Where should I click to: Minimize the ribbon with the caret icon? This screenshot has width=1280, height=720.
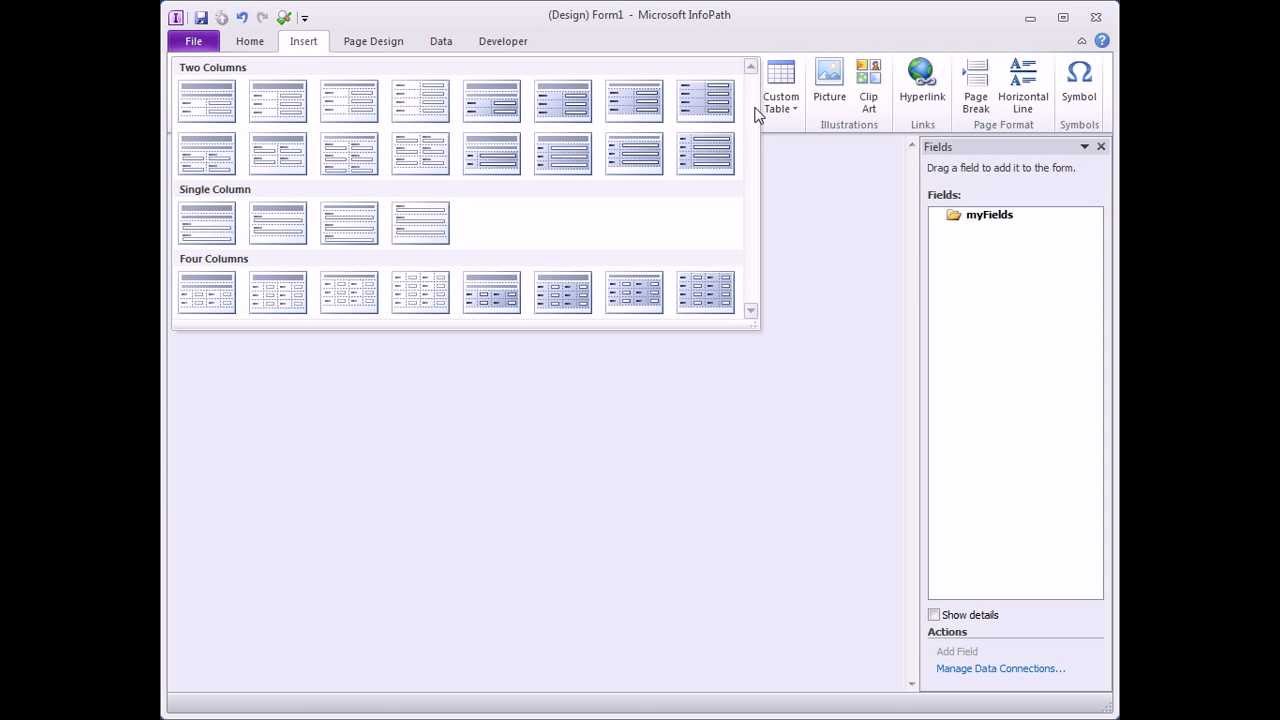pyautogui.click(x=1082, y=41)
